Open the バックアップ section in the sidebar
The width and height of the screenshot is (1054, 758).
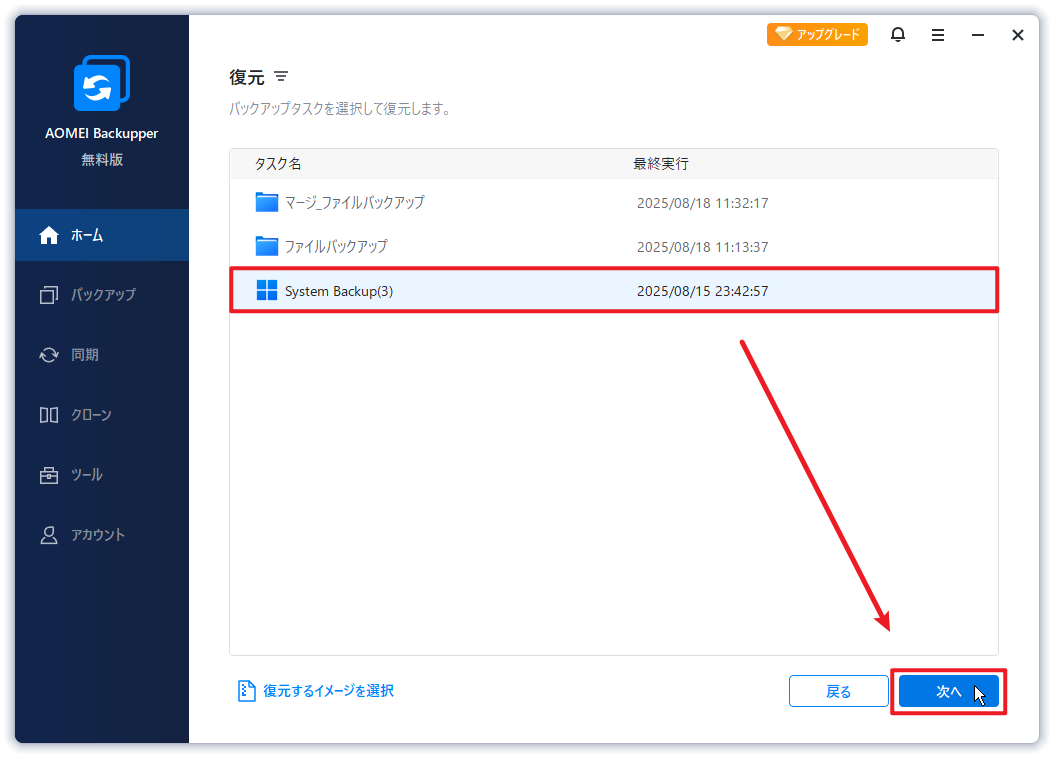click(x=102, y=295)
